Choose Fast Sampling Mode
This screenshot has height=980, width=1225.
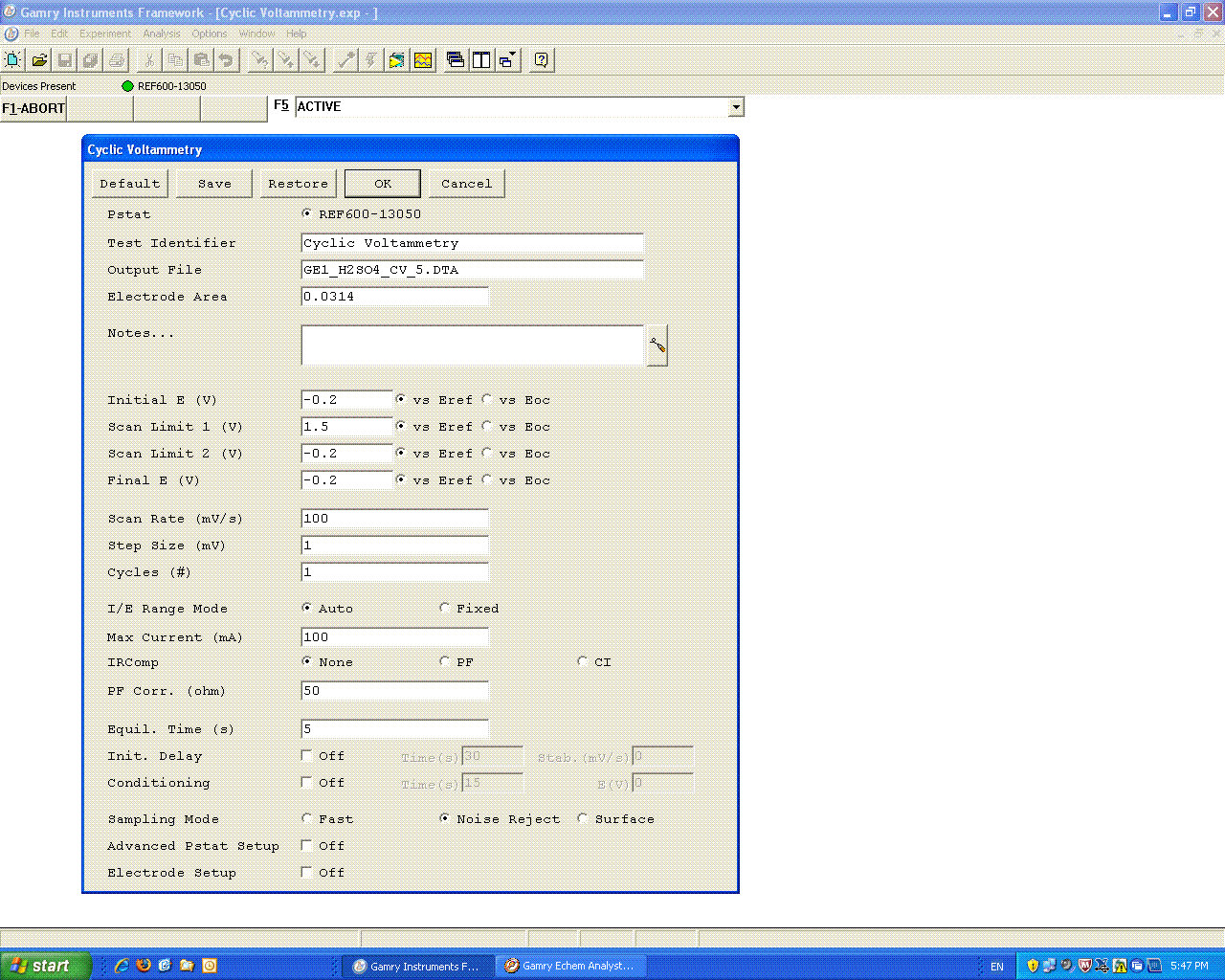click(x=307, y=818)
